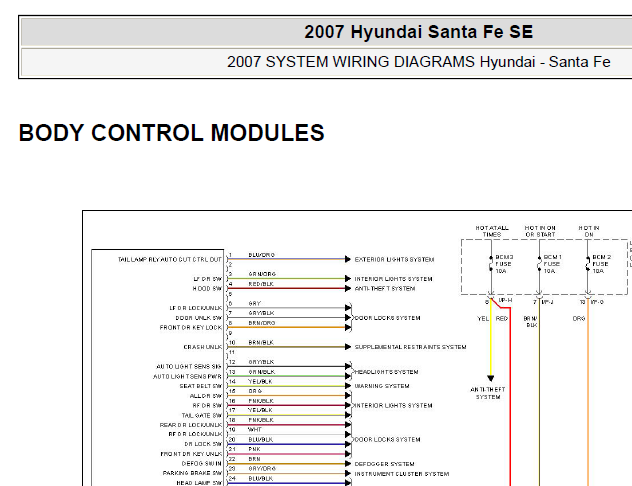The height and width of the screenshot is (486, 632).
Task: Click 'DOOR LOCKS SYSTEM' beside pins 18 to 21
Action: click(387, 440)
